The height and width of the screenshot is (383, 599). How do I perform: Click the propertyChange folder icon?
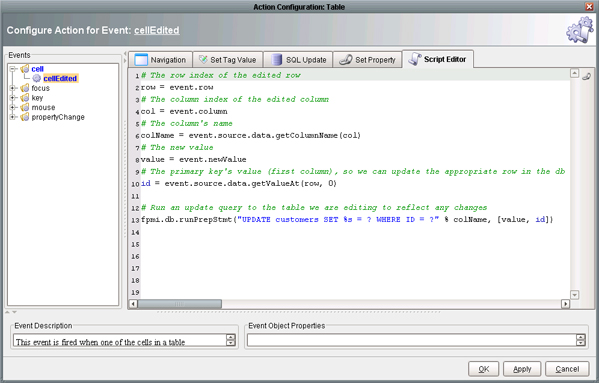click(25, 117)
